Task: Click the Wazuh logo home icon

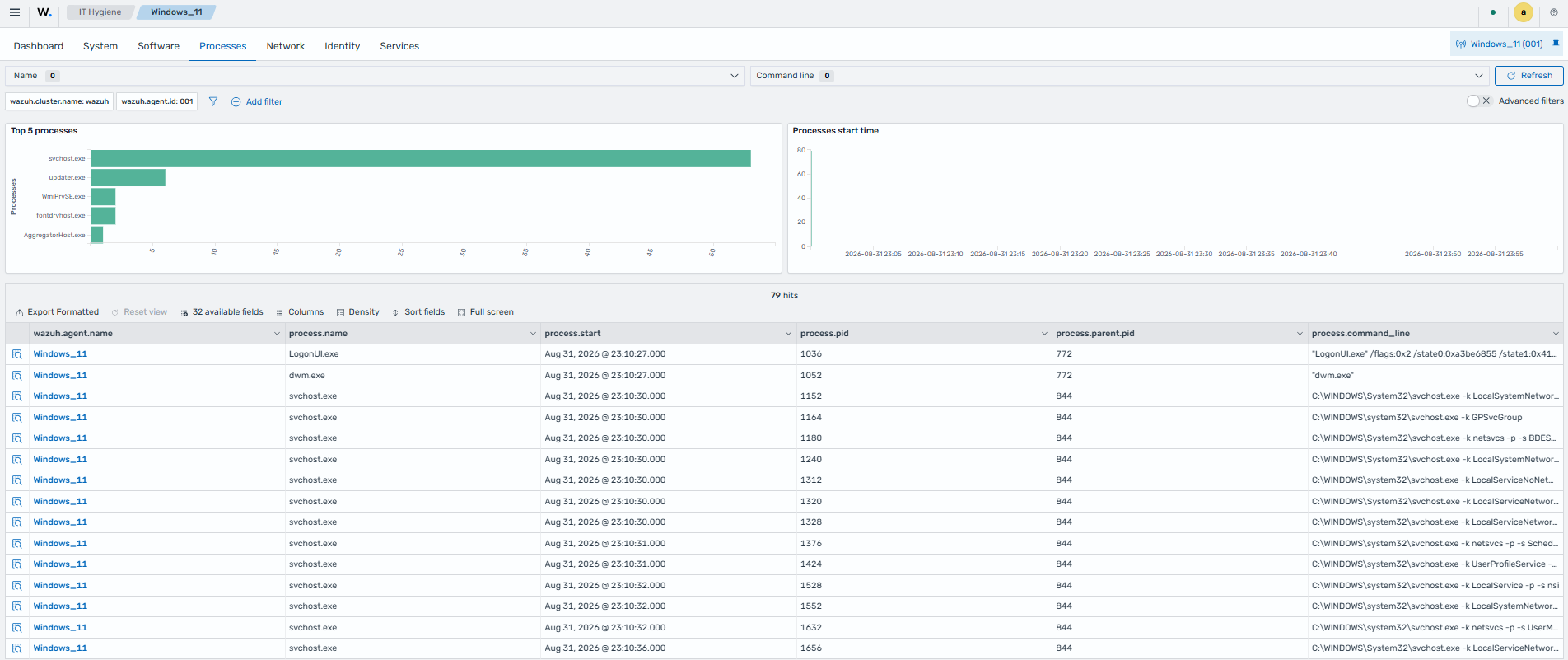Action: [x=44, y=12]
